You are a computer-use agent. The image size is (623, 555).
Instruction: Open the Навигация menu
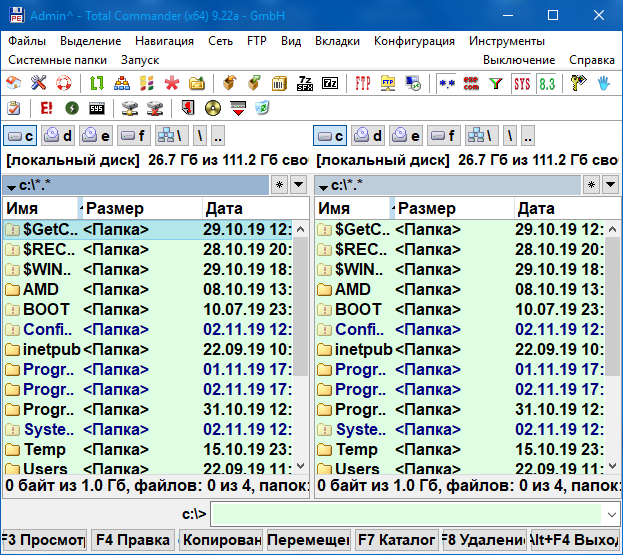(x=165, y=41)
